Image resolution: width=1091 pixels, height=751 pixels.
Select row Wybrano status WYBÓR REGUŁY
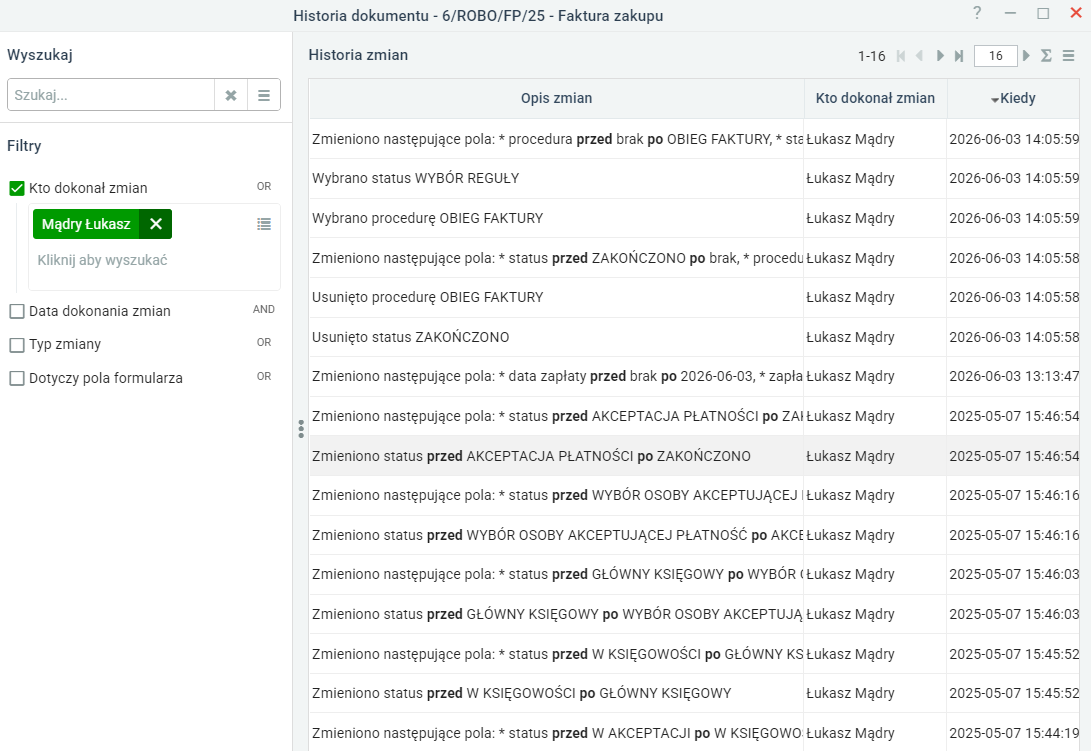(x=694, y=178)
